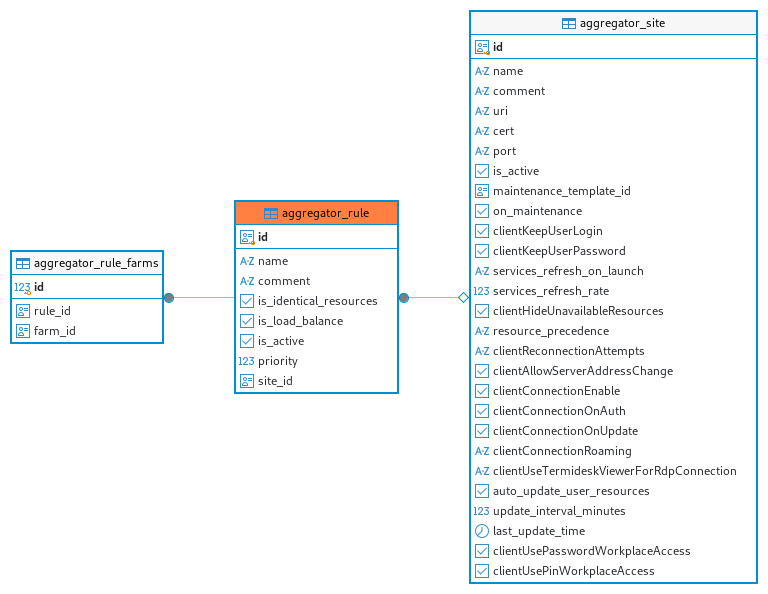This screenshot has height=594, width=768.
Task: Select the aggregator_rule_farms table title
Action: click(96, 263)
